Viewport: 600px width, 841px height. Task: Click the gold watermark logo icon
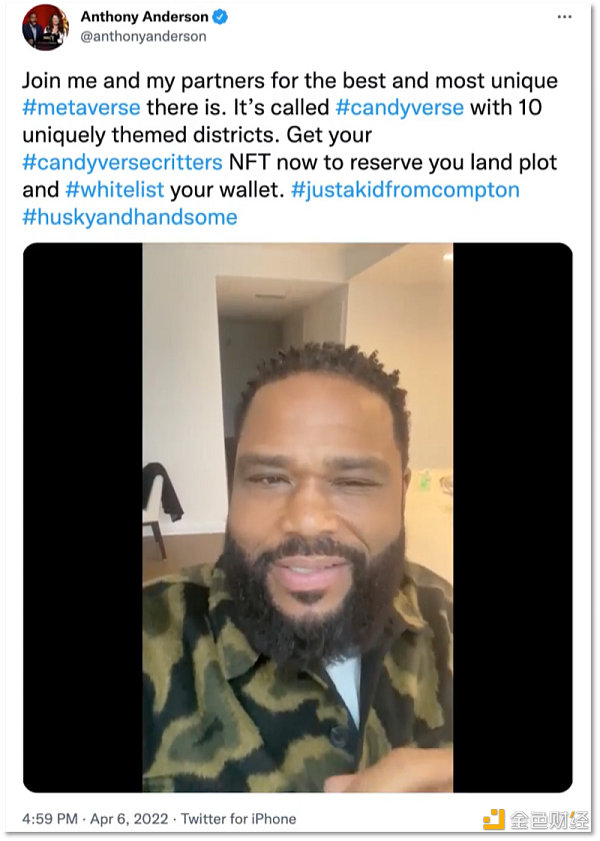pyautogui.click(x=494, y=819)
